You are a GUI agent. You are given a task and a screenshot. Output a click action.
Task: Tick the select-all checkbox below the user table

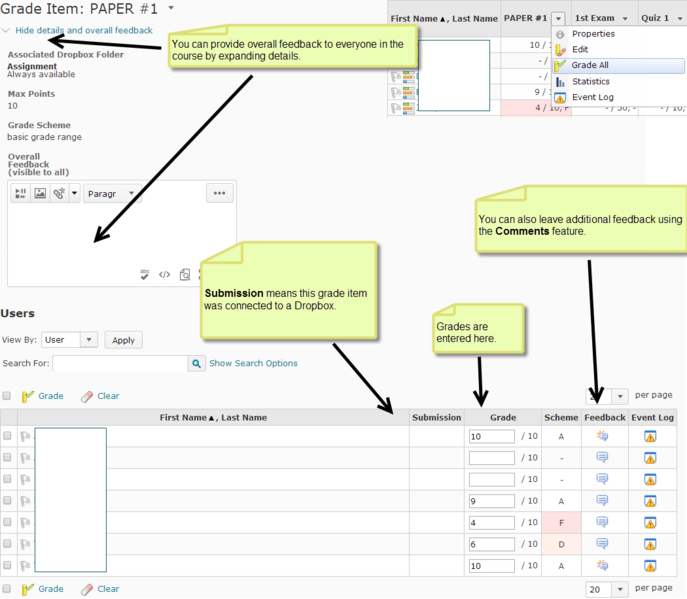point(7,589)
